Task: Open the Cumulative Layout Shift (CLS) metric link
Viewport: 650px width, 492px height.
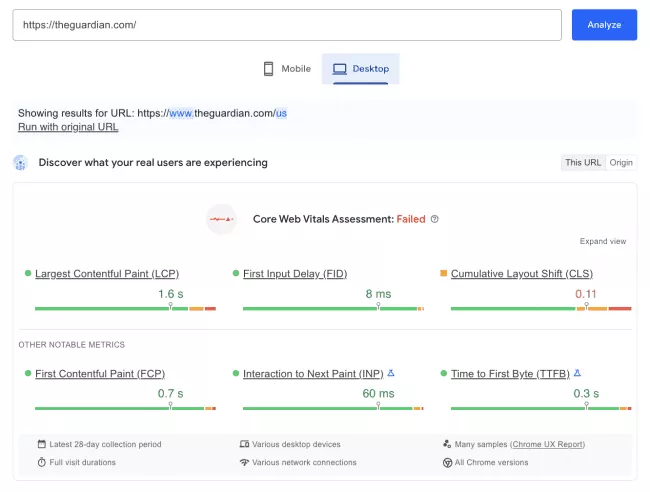Action: tap(522, 273)
